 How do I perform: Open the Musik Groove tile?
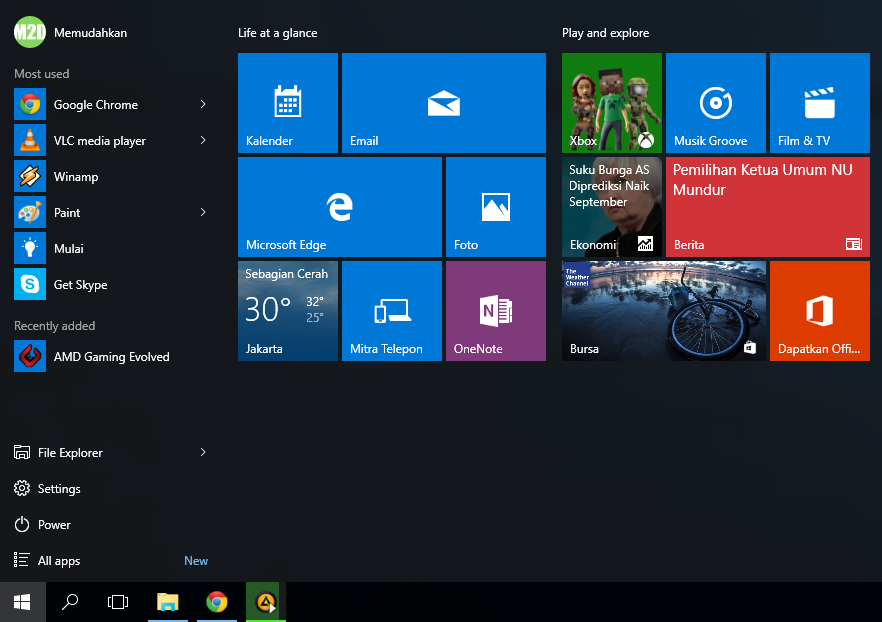tap(715, 103)
